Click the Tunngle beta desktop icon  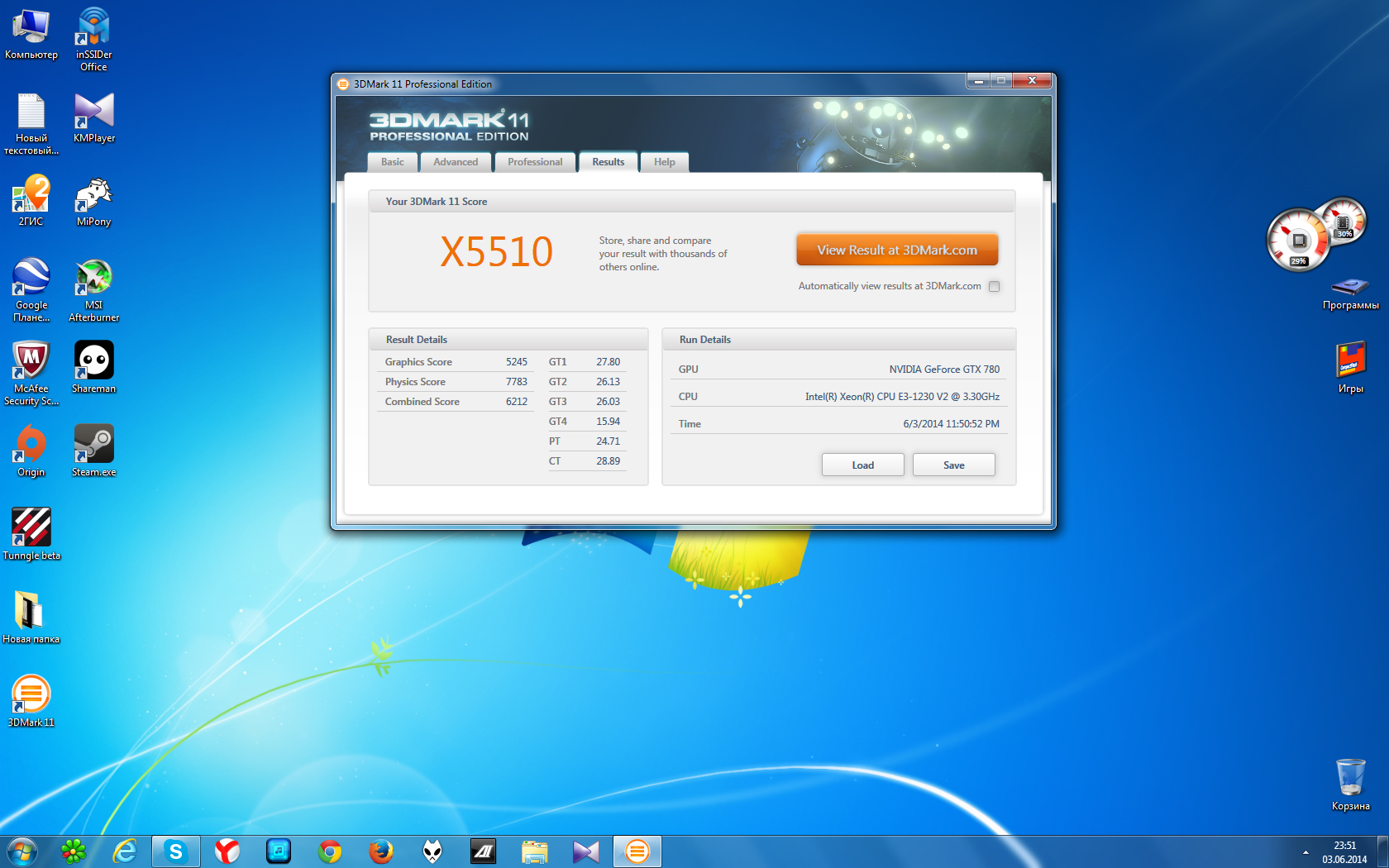pos(31,535)
